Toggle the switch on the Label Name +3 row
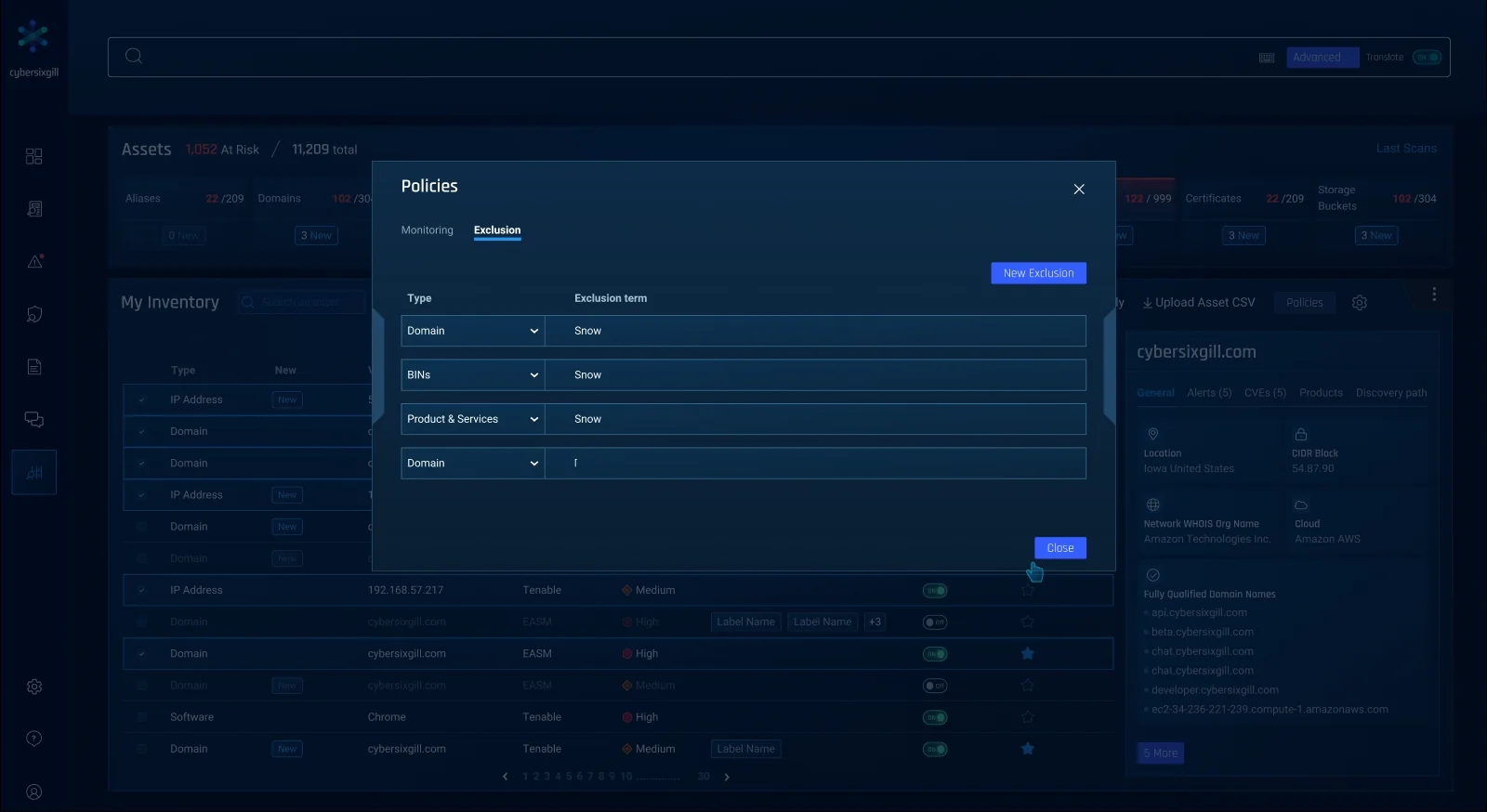This screenshot has width=1487, height=812. pyautogui.click(x=935, y=622)
